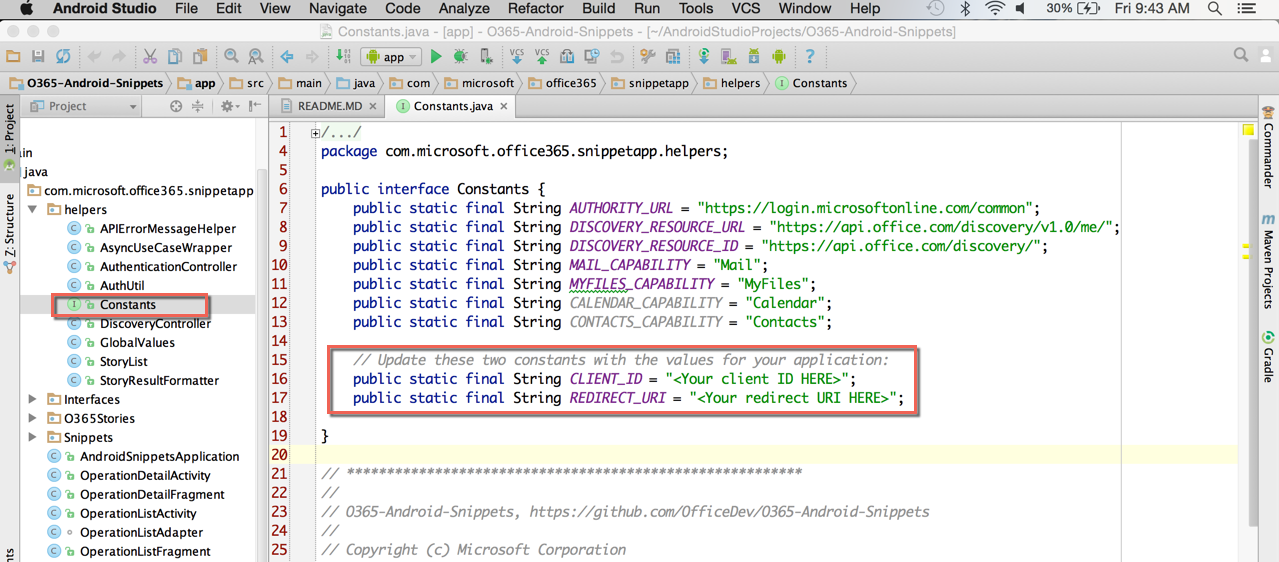Expand the Interfaces folder
Viewport: 1279px width, 562px height.
point(33,400)
